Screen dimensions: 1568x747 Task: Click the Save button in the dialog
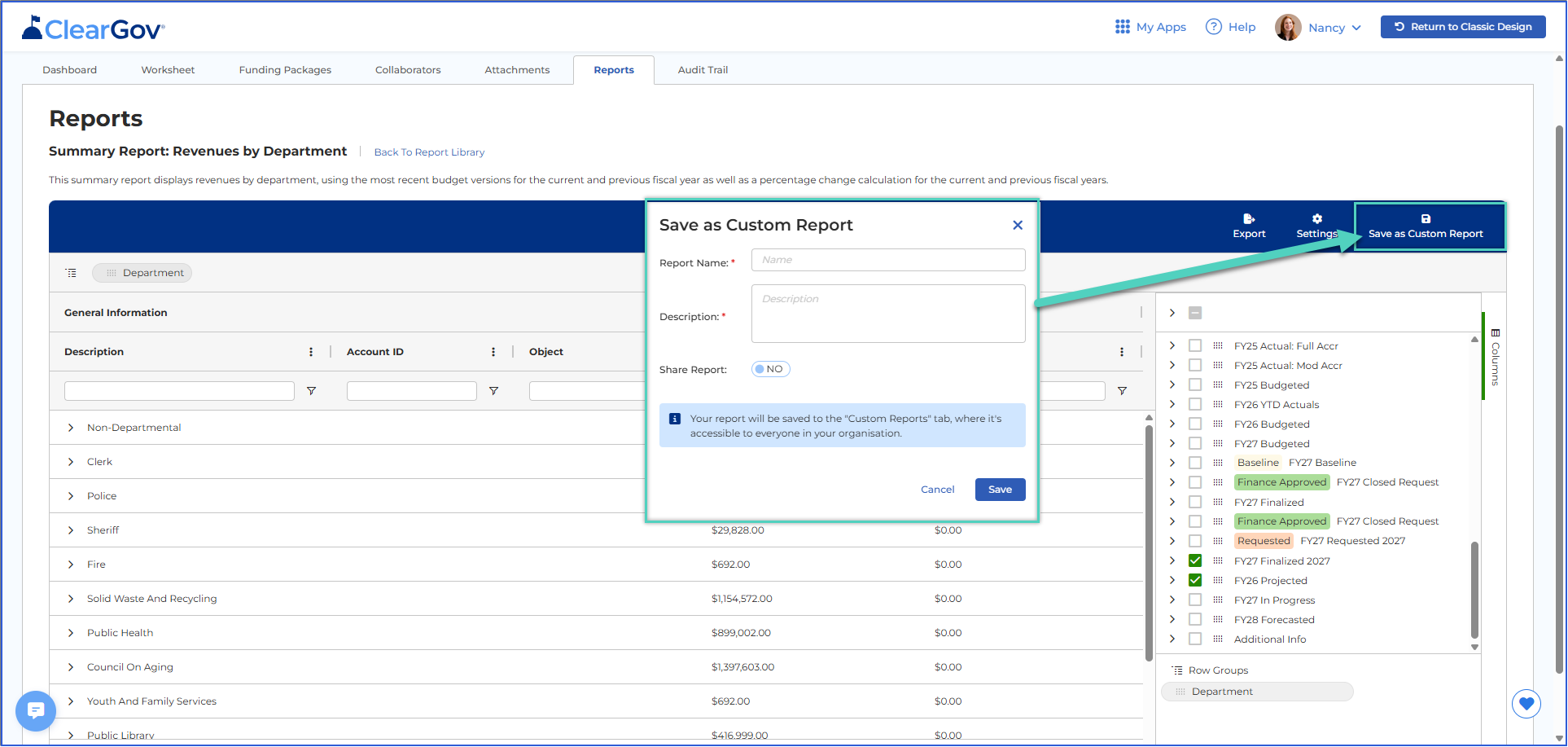pos(1001,490)
